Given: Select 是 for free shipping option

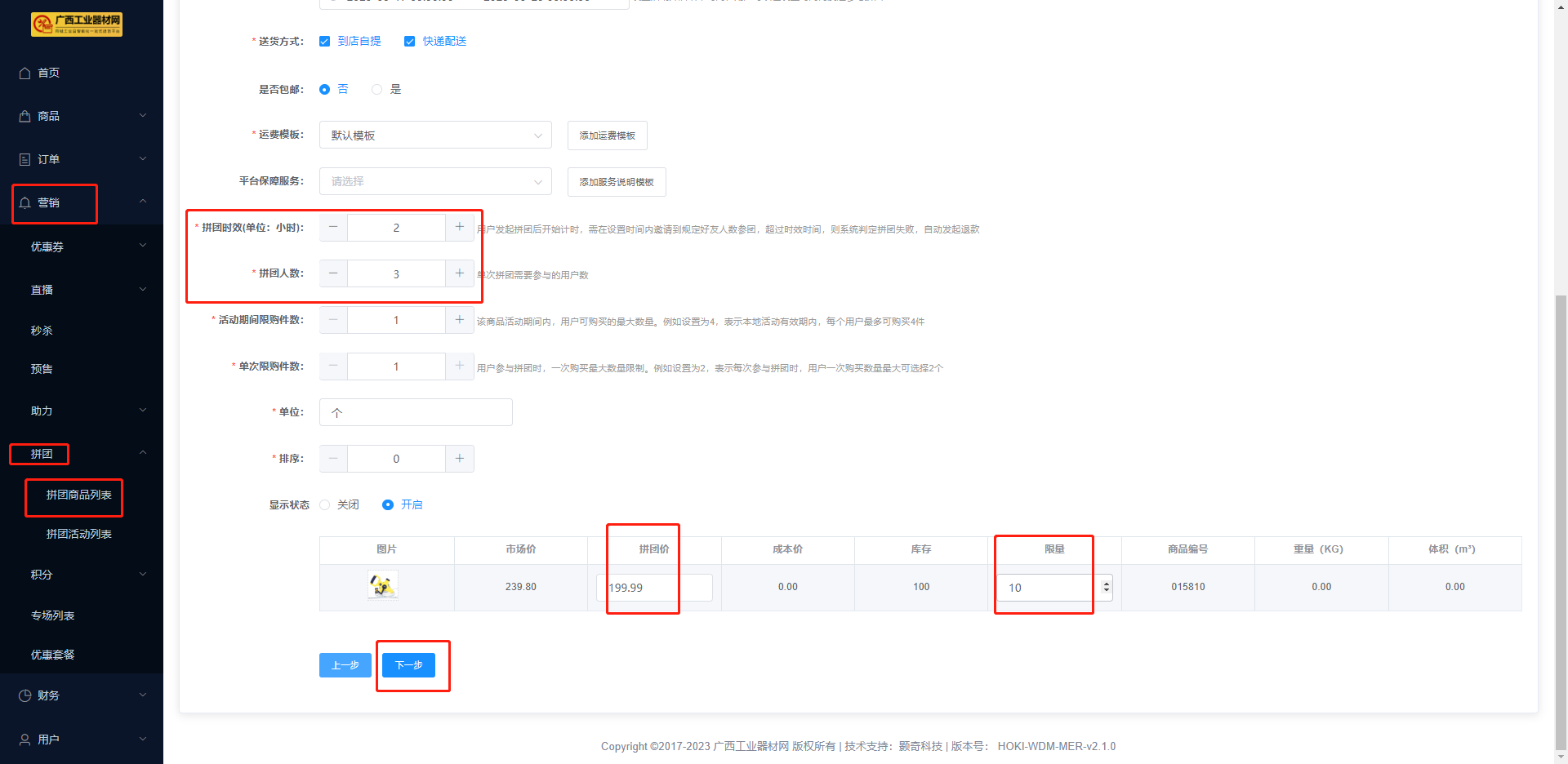Looking at the screenshot, I should pos(377,90).
